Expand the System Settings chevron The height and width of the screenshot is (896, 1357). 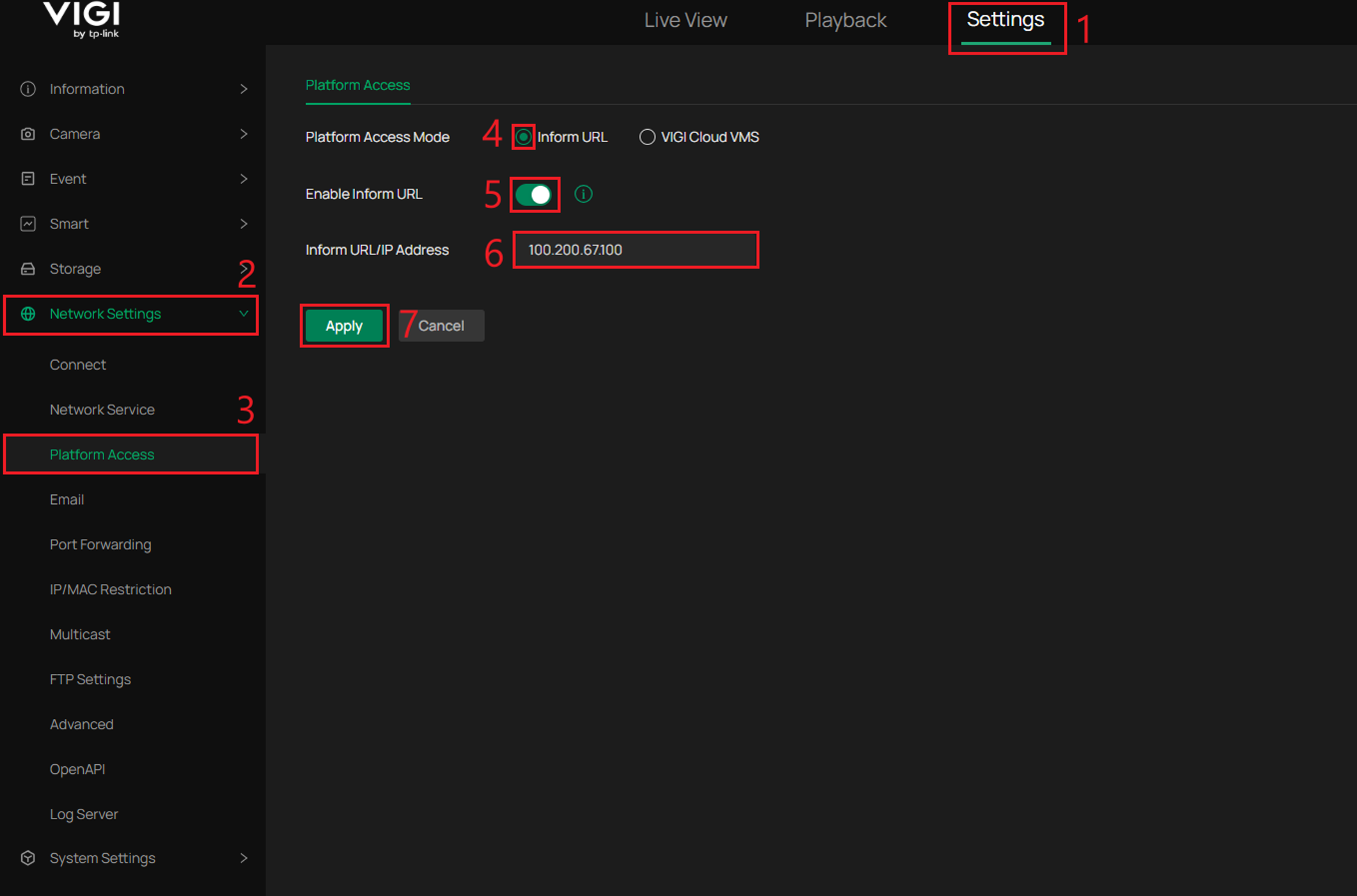click(x=244, y=858)
